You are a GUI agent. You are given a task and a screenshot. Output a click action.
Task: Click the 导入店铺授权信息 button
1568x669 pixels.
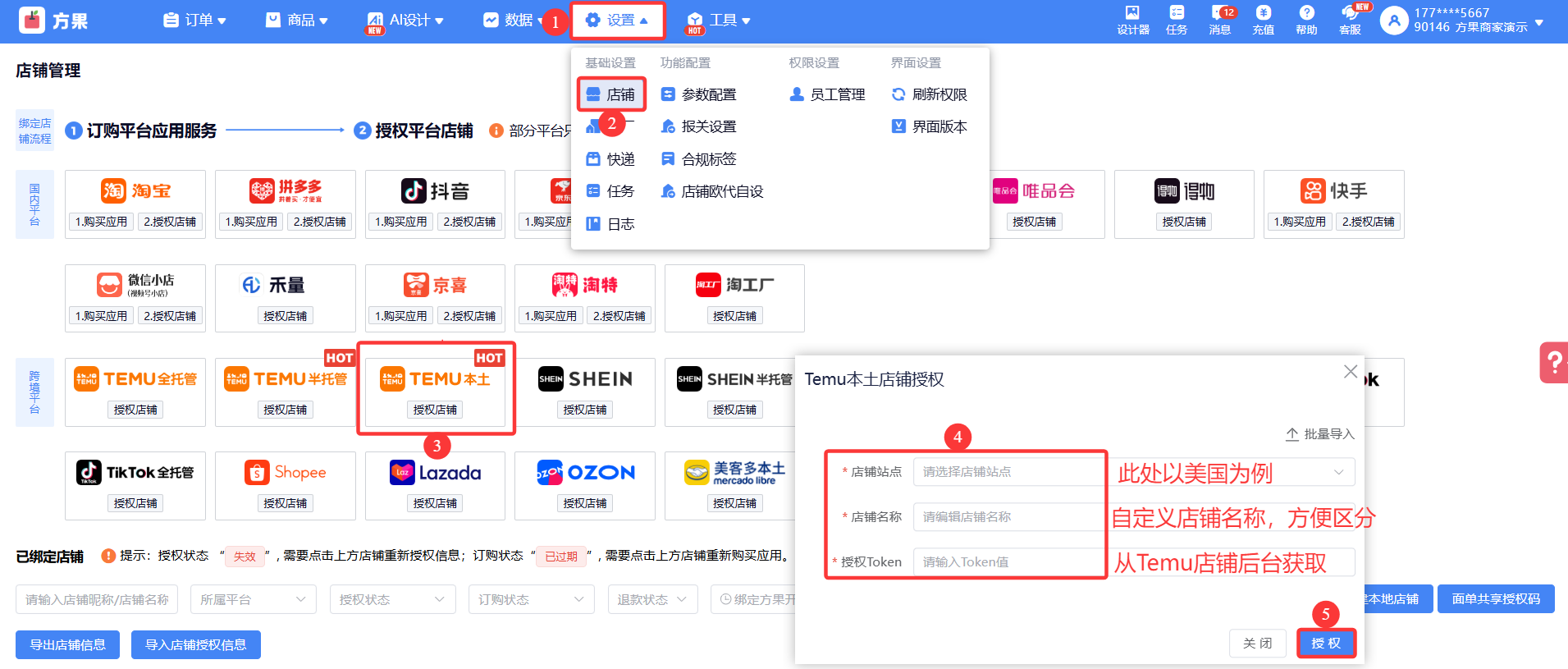click(x=196, y=645)
